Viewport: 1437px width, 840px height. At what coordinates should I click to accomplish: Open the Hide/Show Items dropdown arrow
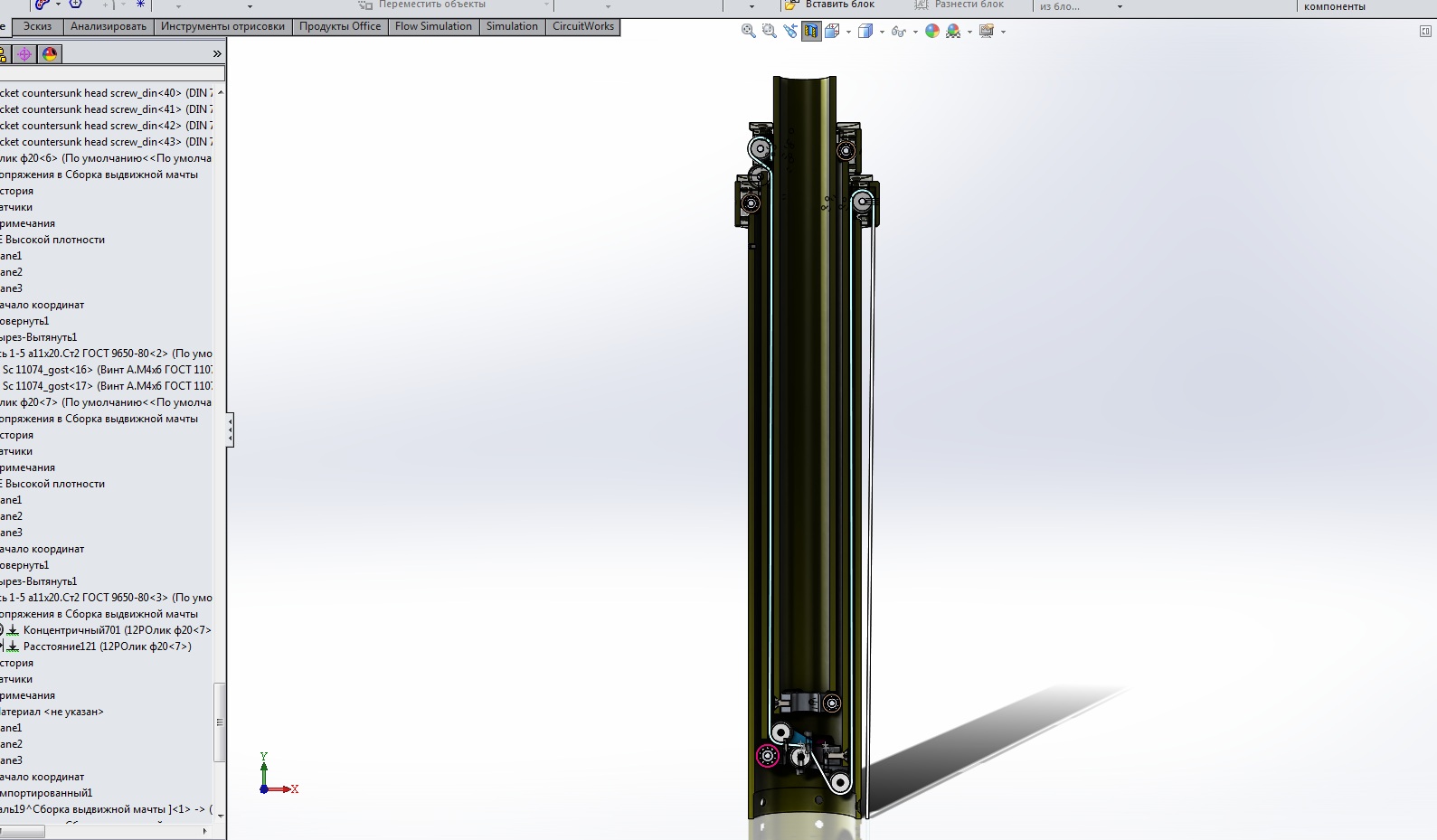(x=915, y=32)
